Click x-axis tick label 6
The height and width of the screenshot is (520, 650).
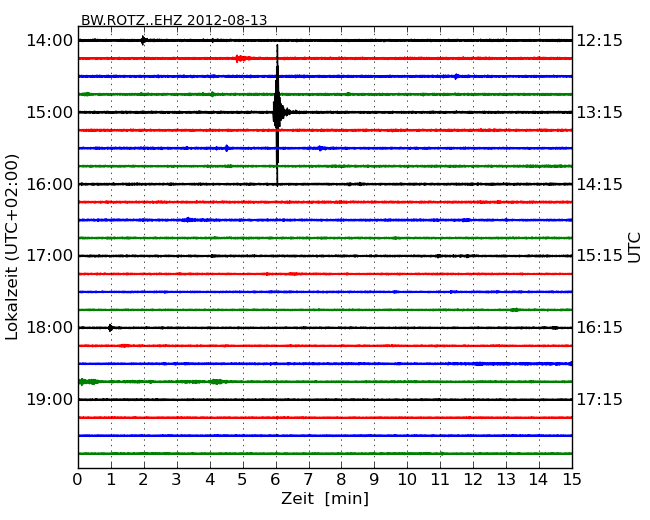tap(275, 480)
